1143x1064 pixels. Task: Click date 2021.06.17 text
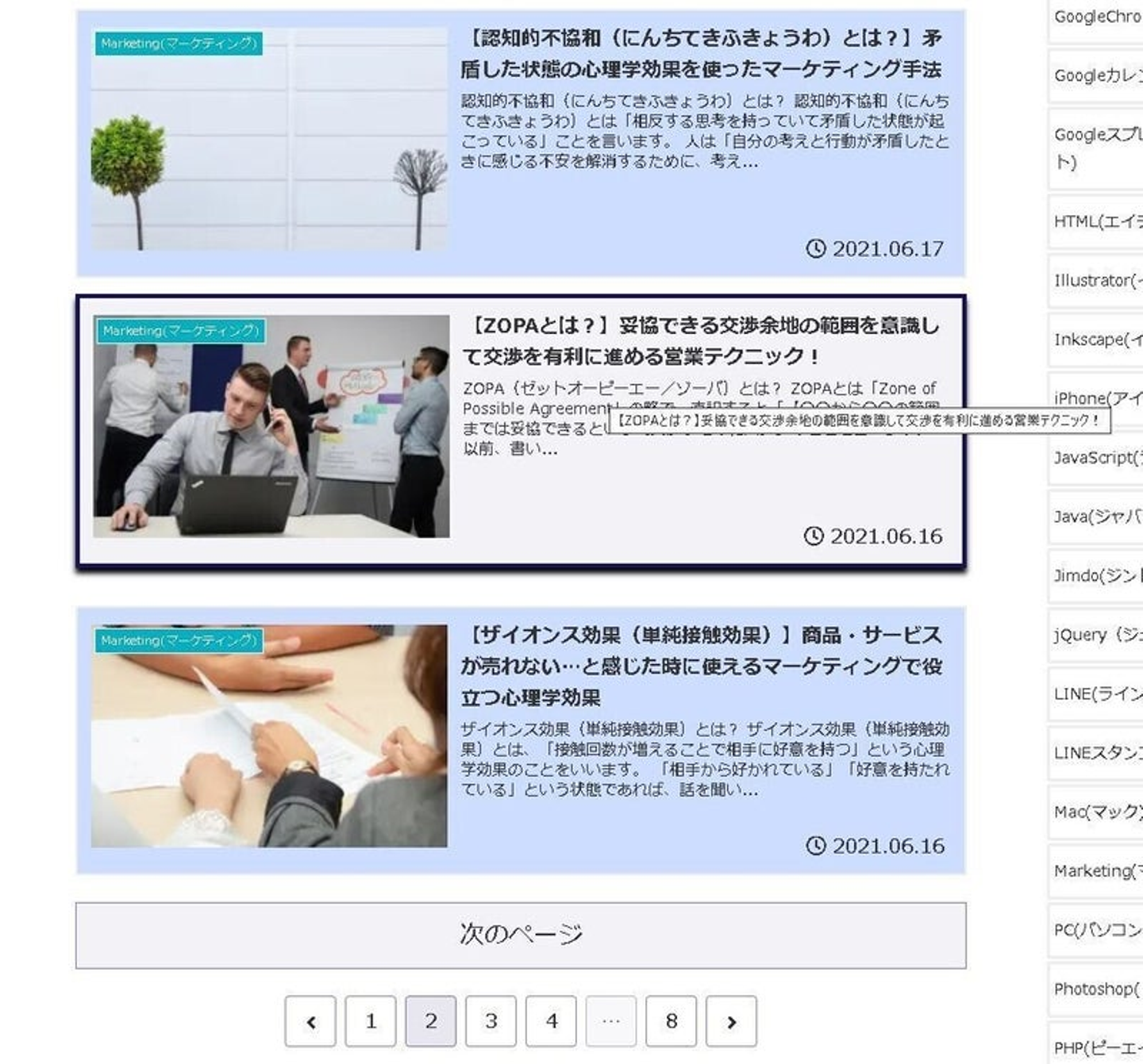tap(888, 248)
